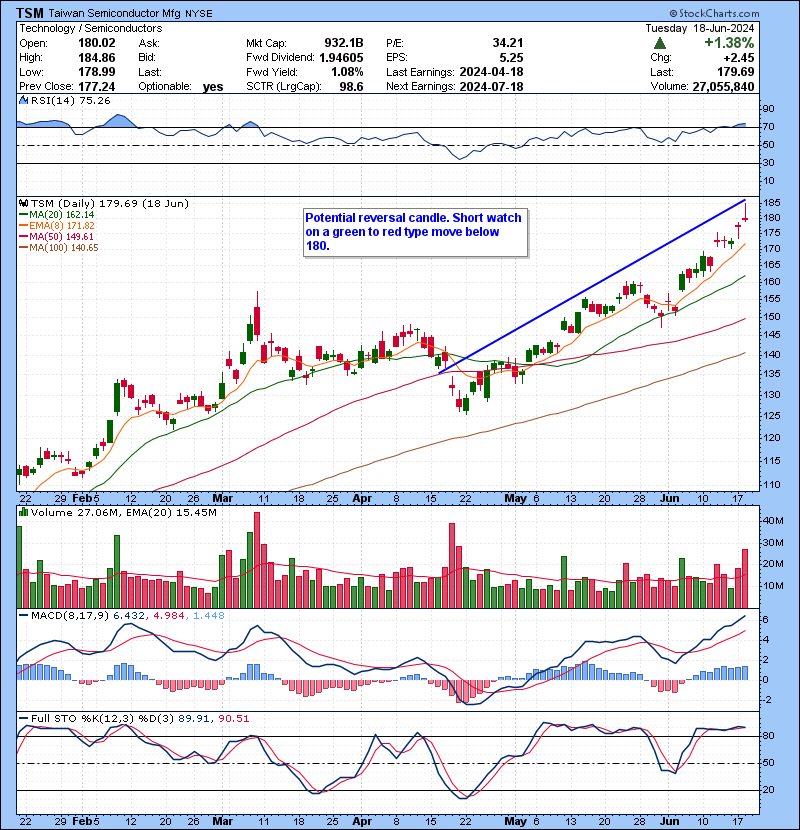Click the latest red candle near 180
This screenshot has width=800, height=830.
tap(745, 212)
